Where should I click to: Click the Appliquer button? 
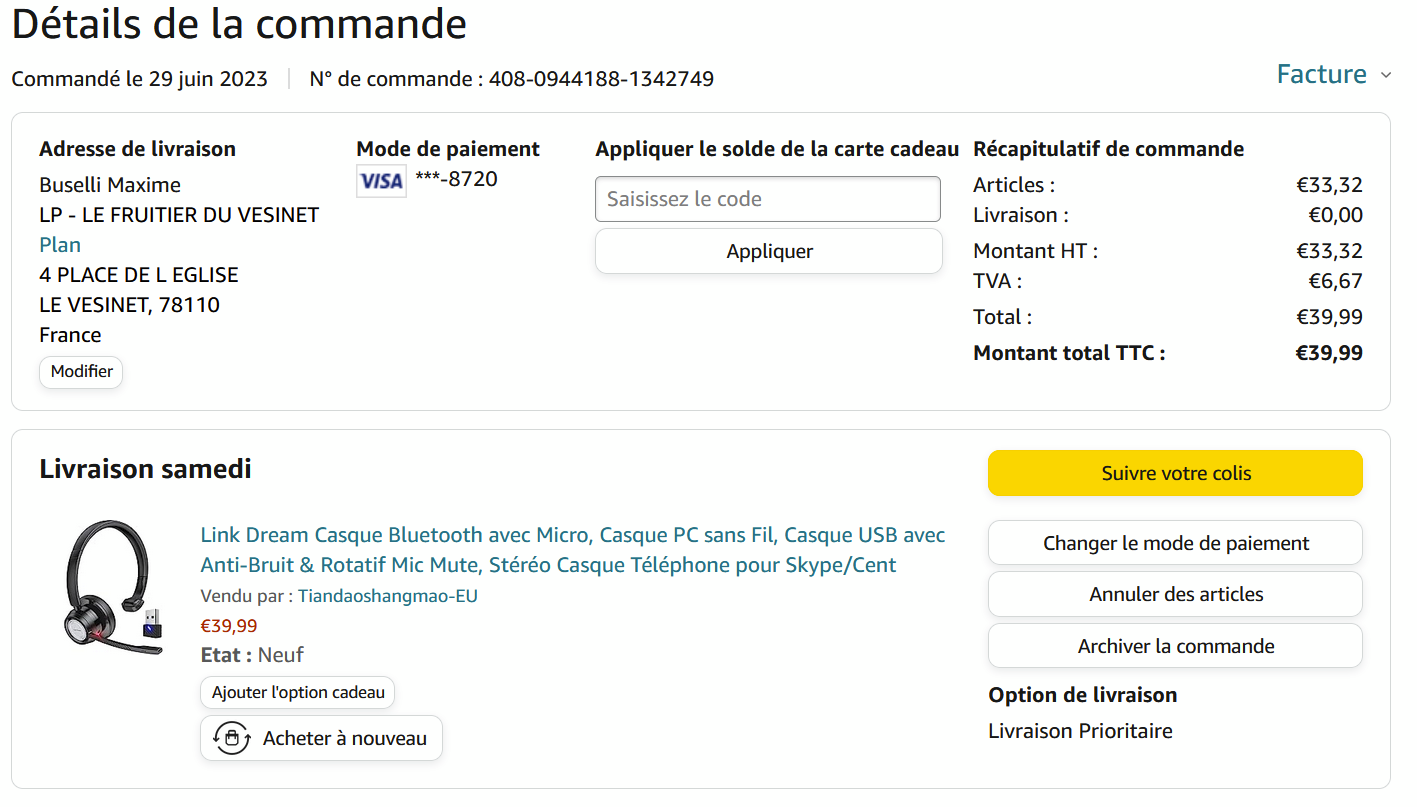pyautogui.click(x=769, y=251)
